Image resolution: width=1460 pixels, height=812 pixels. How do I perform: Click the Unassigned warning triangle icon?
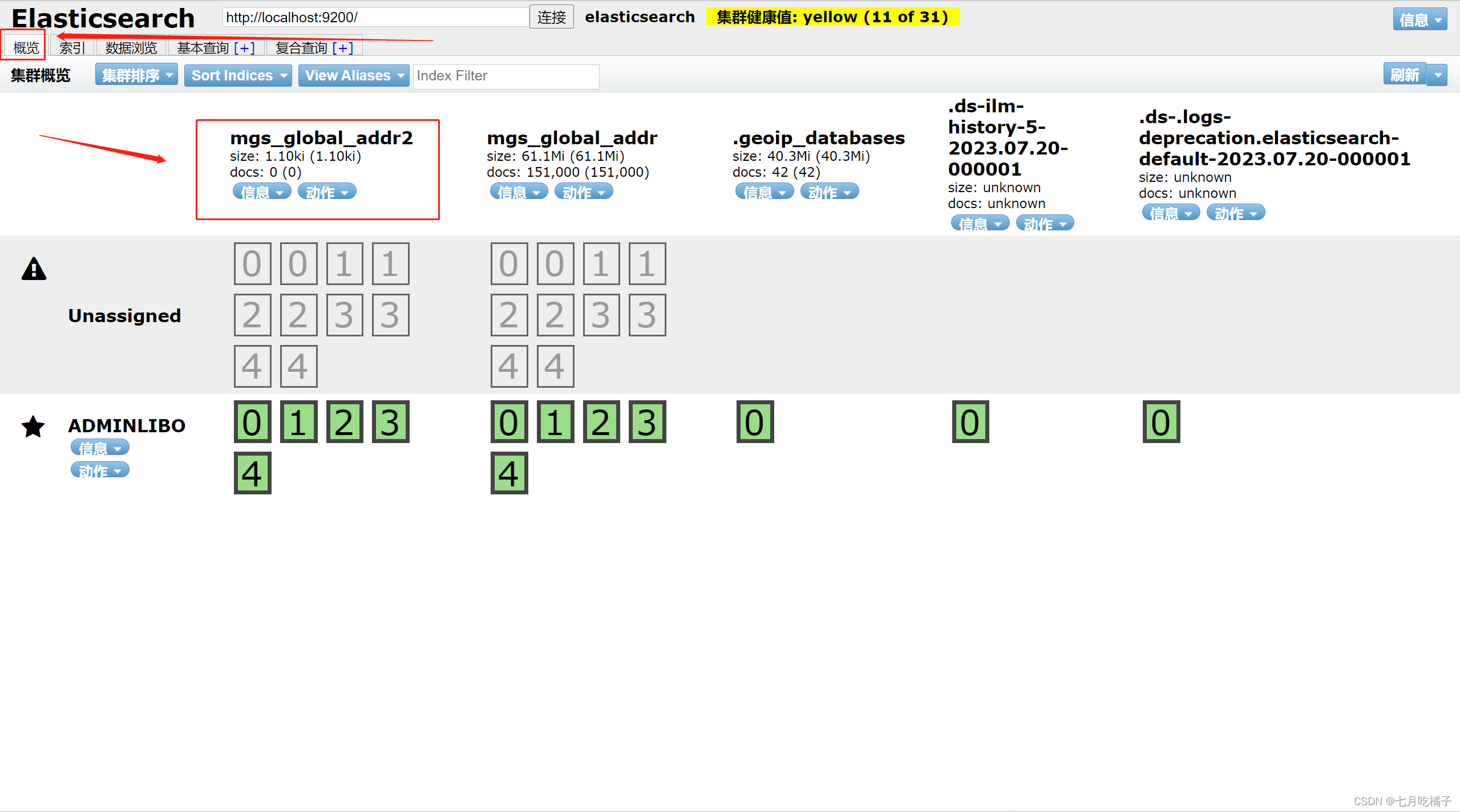(x=34, y=269)
